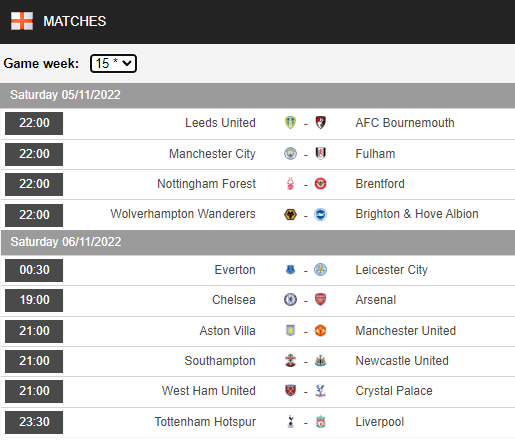Screen dimensions: 515x440
Task: Select the 00:30 Everton kickoff time
Action: (34, 270)
